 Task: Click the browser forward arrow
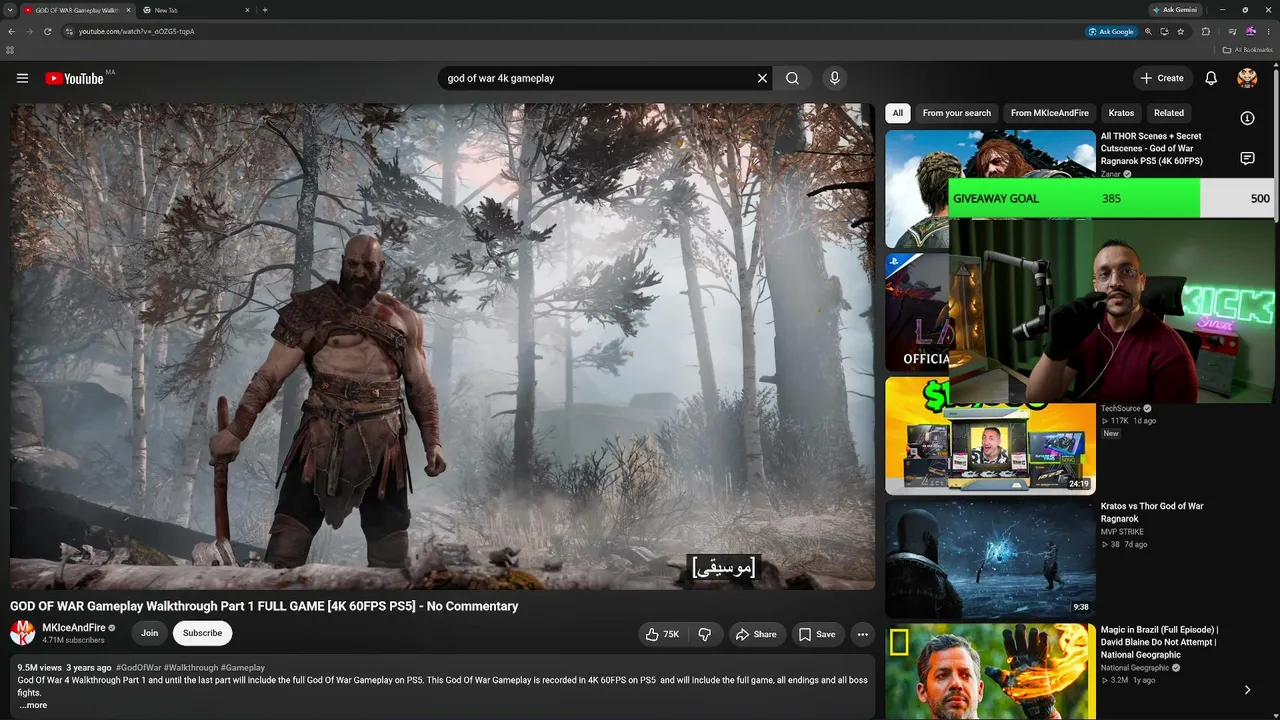pos(29,31)
